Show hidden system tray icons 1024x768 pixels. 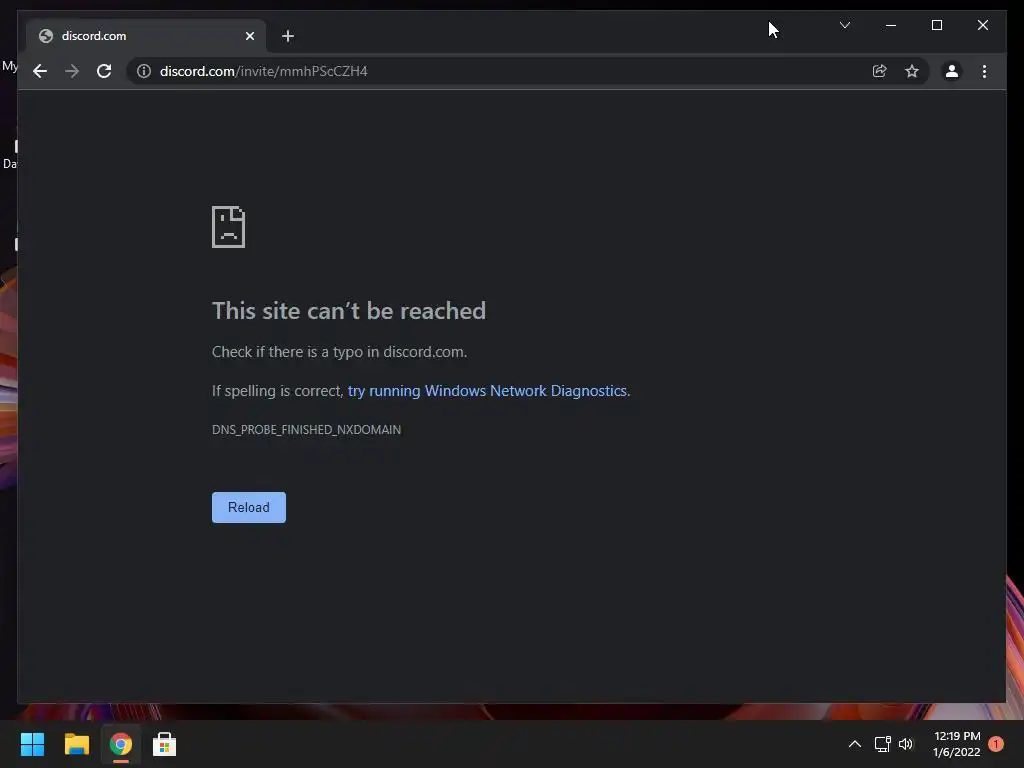pos(854,744)
